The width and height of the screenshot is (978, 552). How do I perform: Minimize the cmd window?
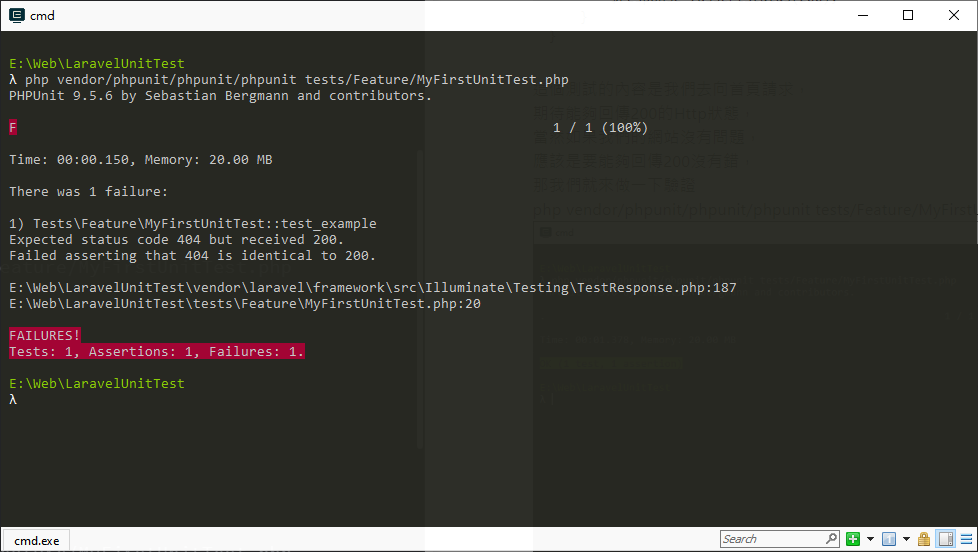coord(863,16)
